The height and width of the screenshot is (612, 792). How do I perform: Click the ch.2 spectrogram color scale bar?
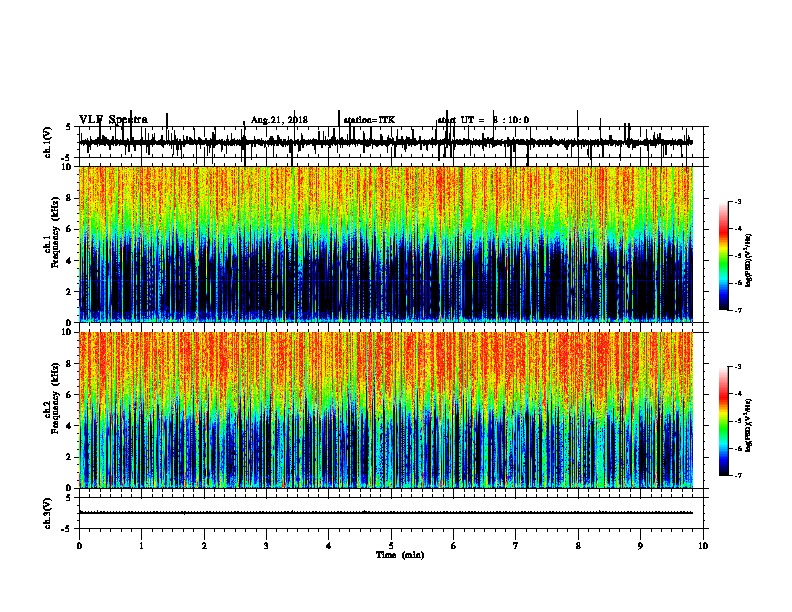click(724, 421)
